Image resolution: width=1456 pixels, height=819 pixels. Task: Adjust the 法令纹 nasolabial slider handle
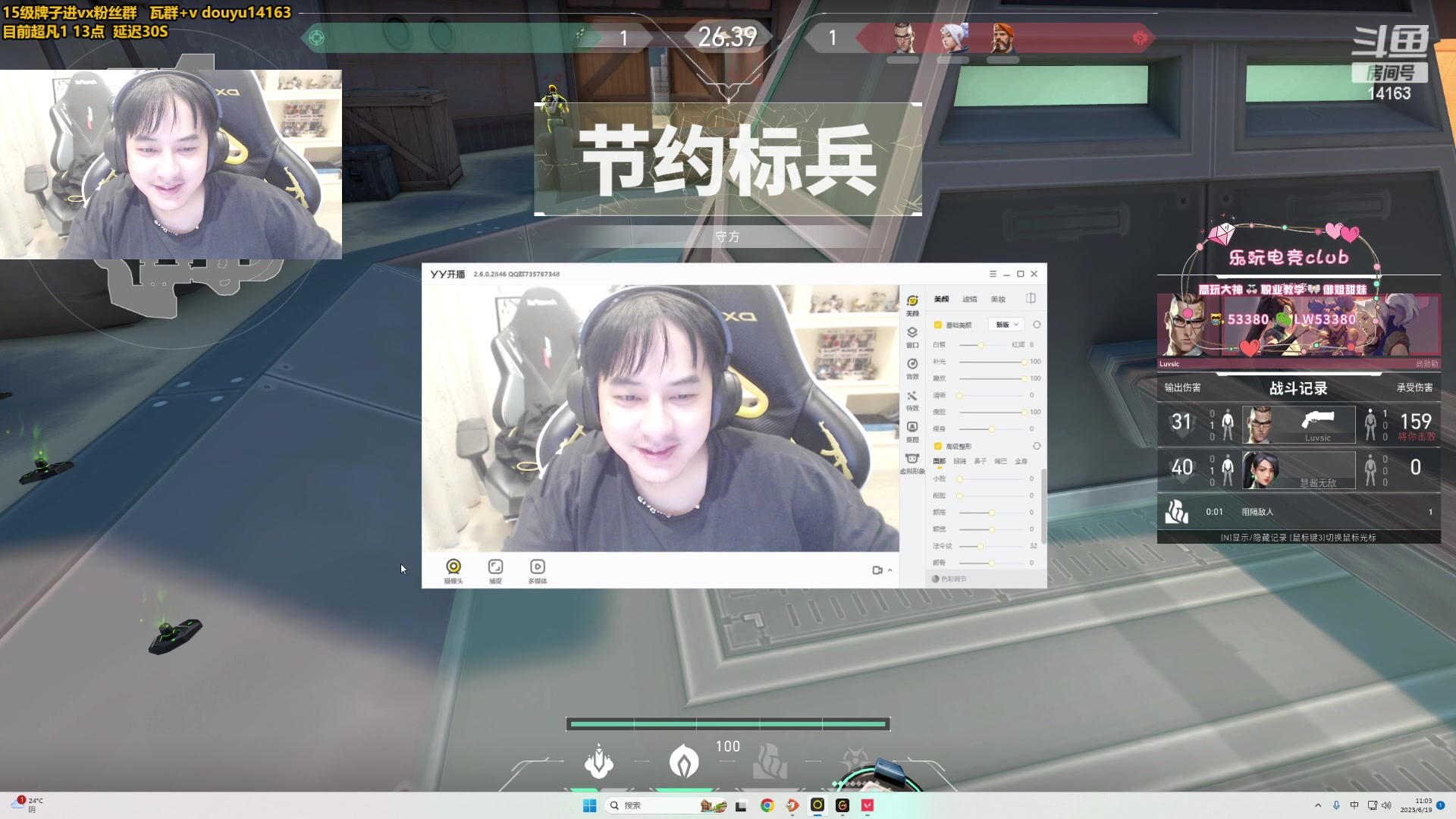pos(981,546)
